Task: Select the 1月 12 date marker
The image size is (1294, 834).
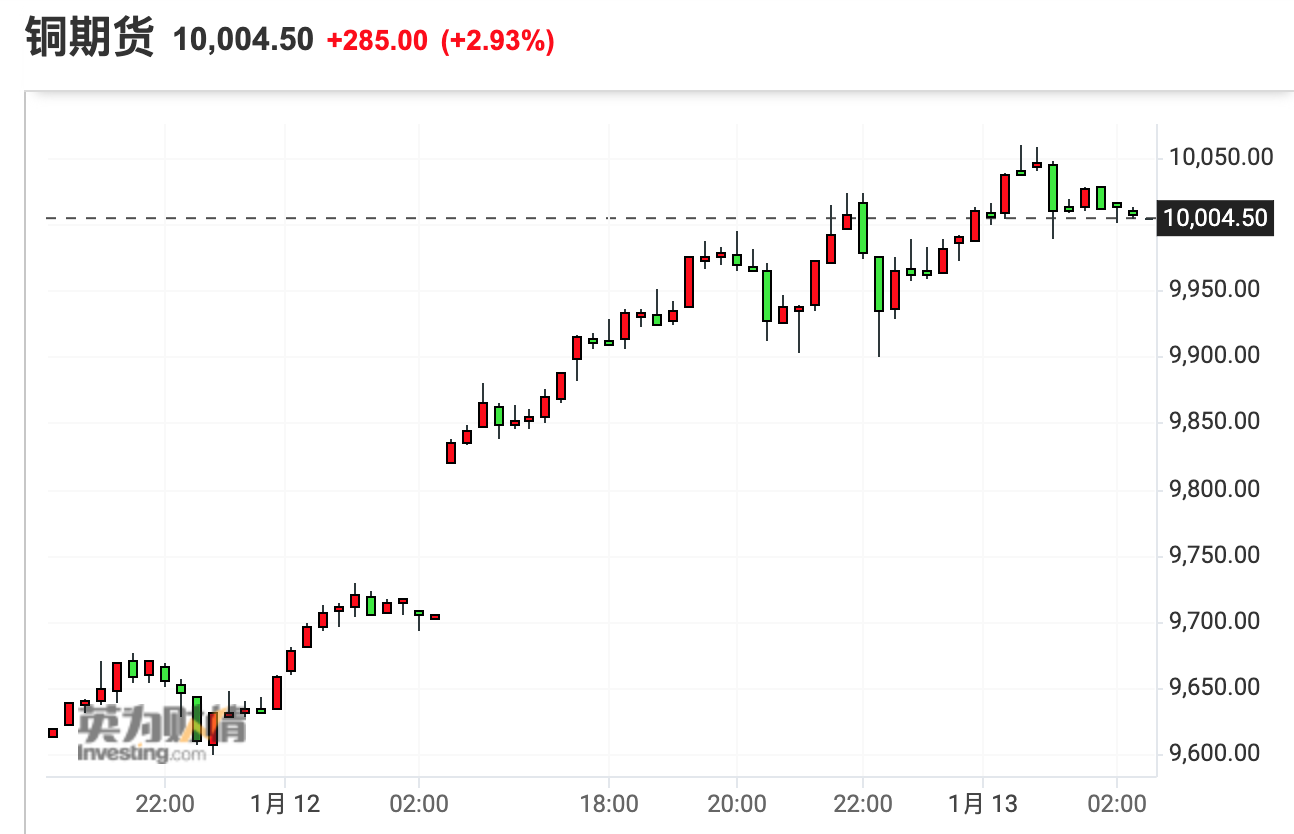Action: 285,804
